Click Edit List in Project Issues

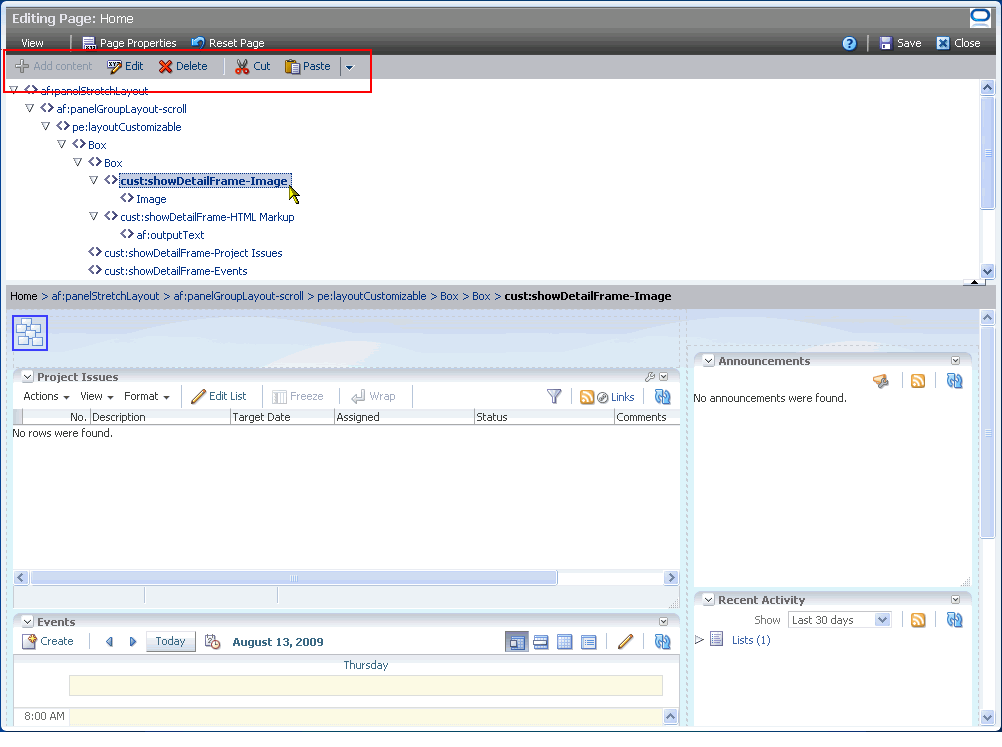click(219, 397)
